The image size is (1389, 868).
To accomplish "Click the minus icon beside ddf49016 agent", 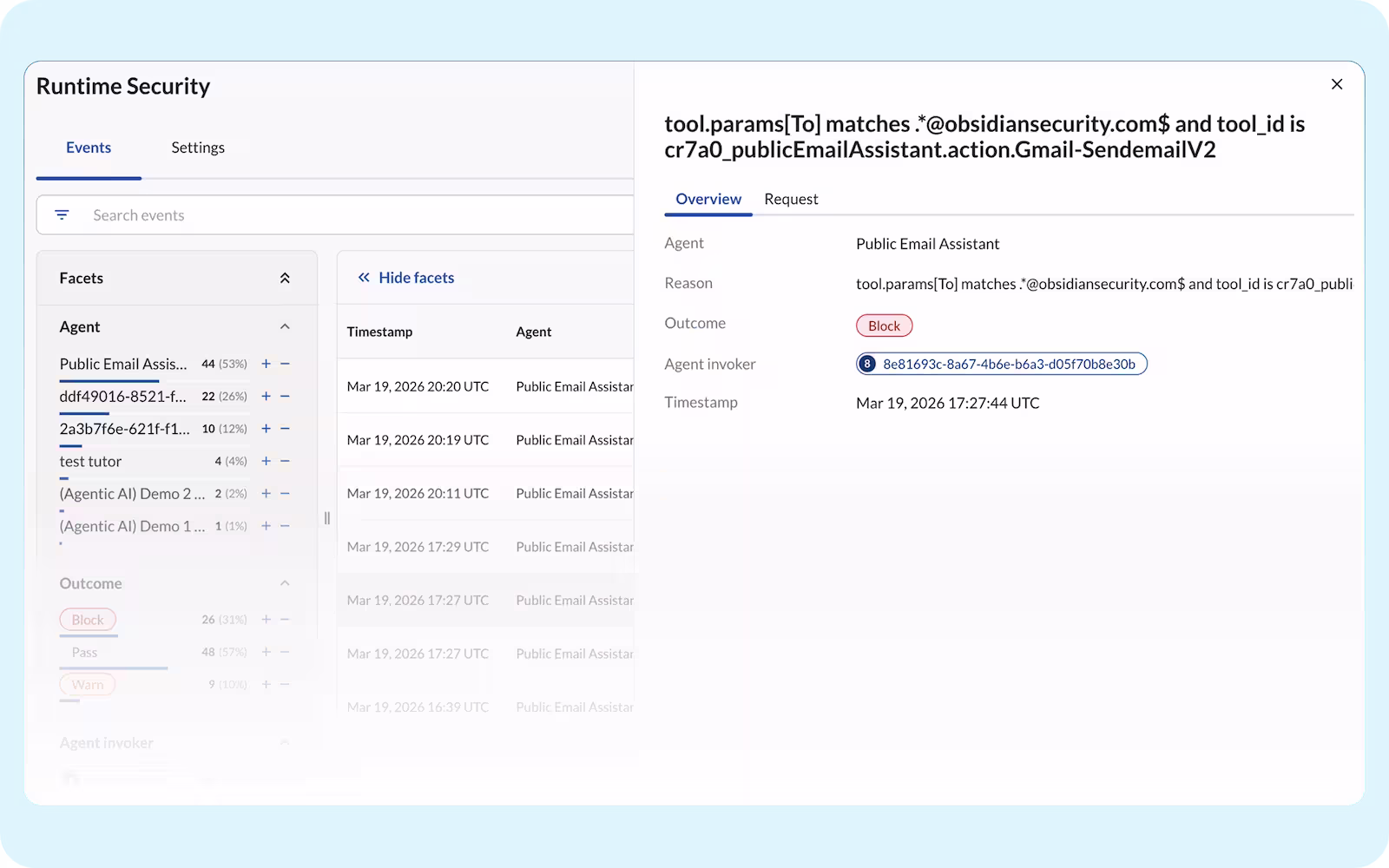I will tap(285, 396).
